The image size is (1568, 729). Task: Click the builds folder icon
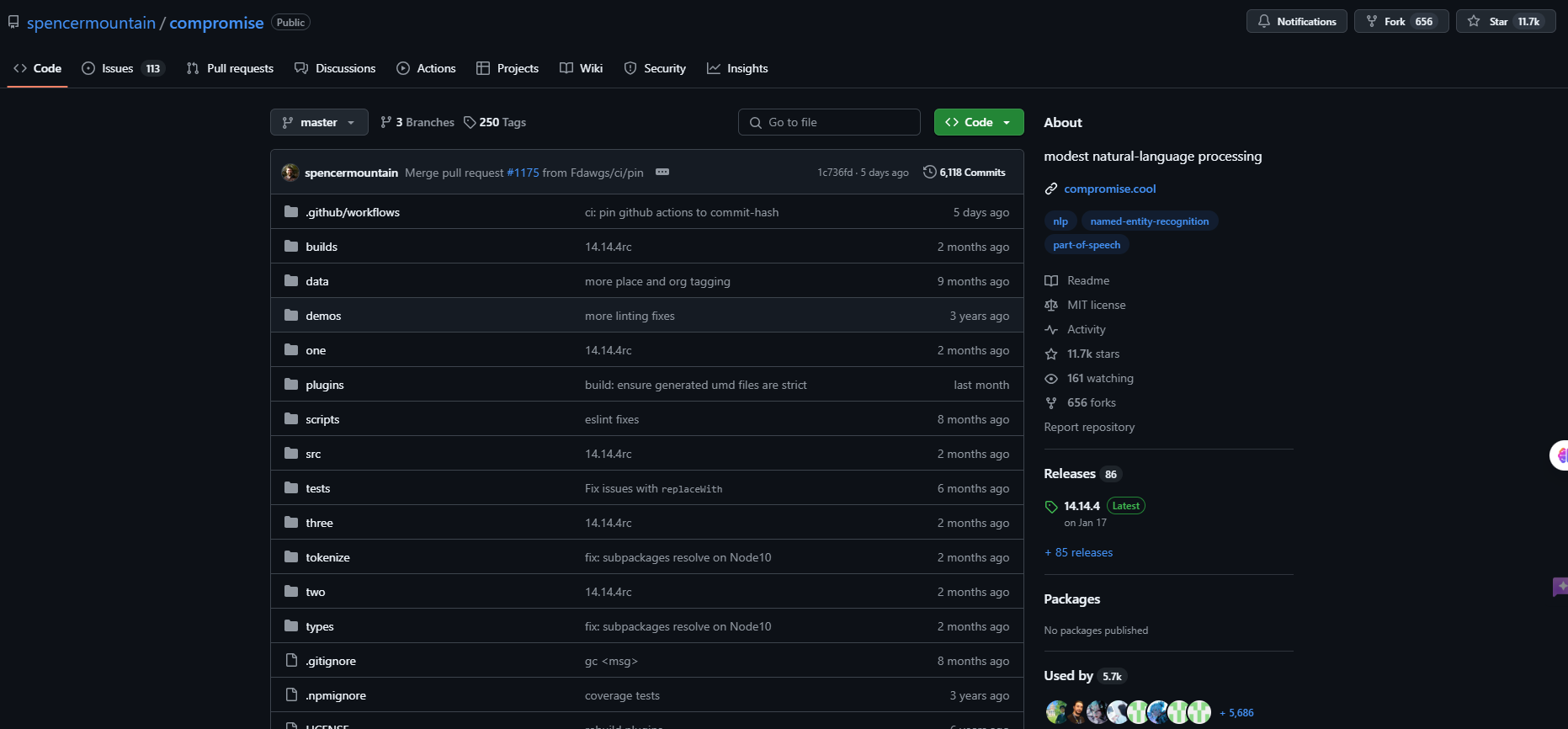click(291, 246)
